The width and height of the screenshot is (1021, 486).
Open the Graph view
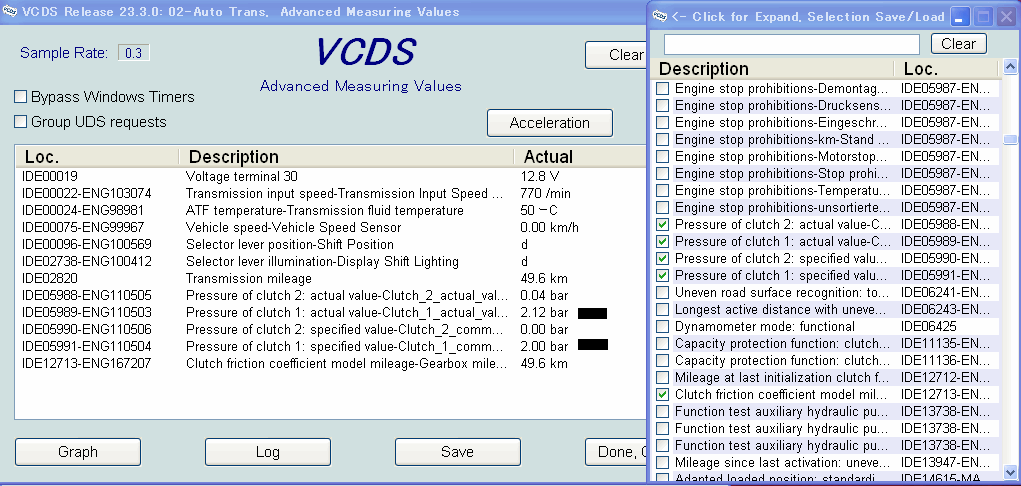[x=78, y=452]
